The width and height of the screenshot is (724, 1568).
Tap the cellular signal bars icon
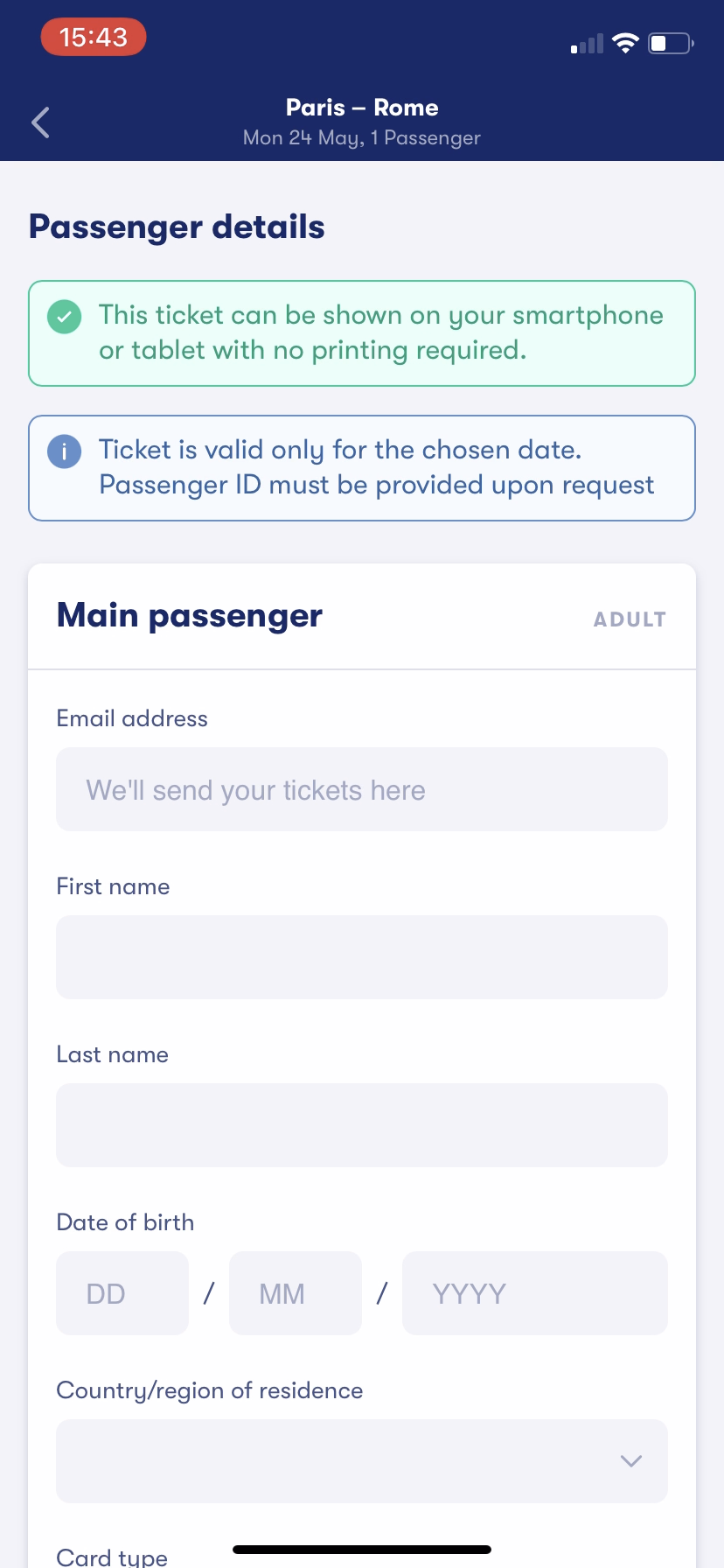[587, 44]
